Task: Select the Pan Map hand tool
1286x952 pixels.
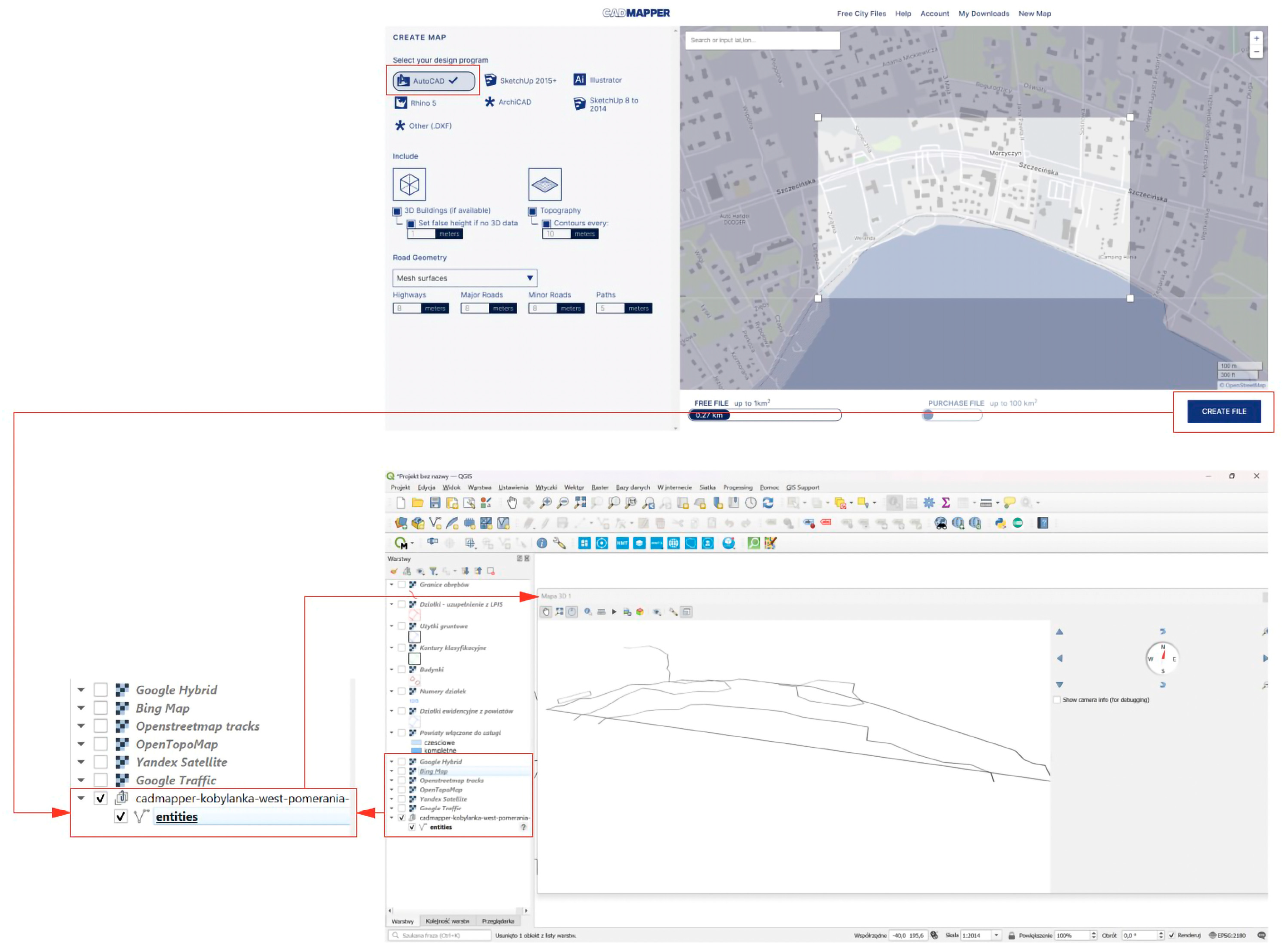Action: [x=511, y=503]
